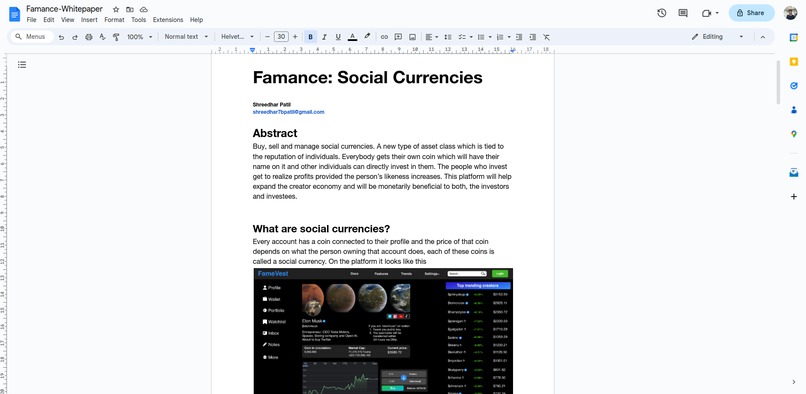Click the move to folder icon
Screen dimensions: 806x394
tap(130, 9)
